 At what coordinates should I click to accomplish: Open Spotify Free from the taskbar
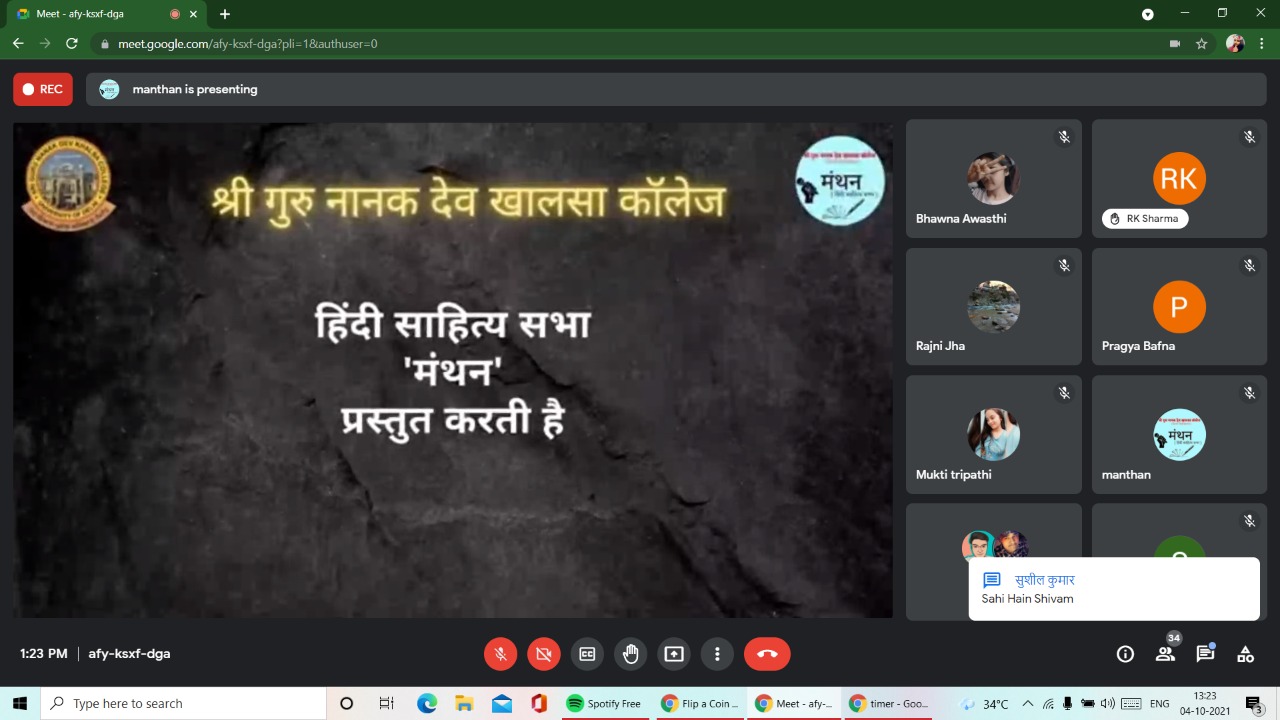pyautogui.click(x=604, y=704)
